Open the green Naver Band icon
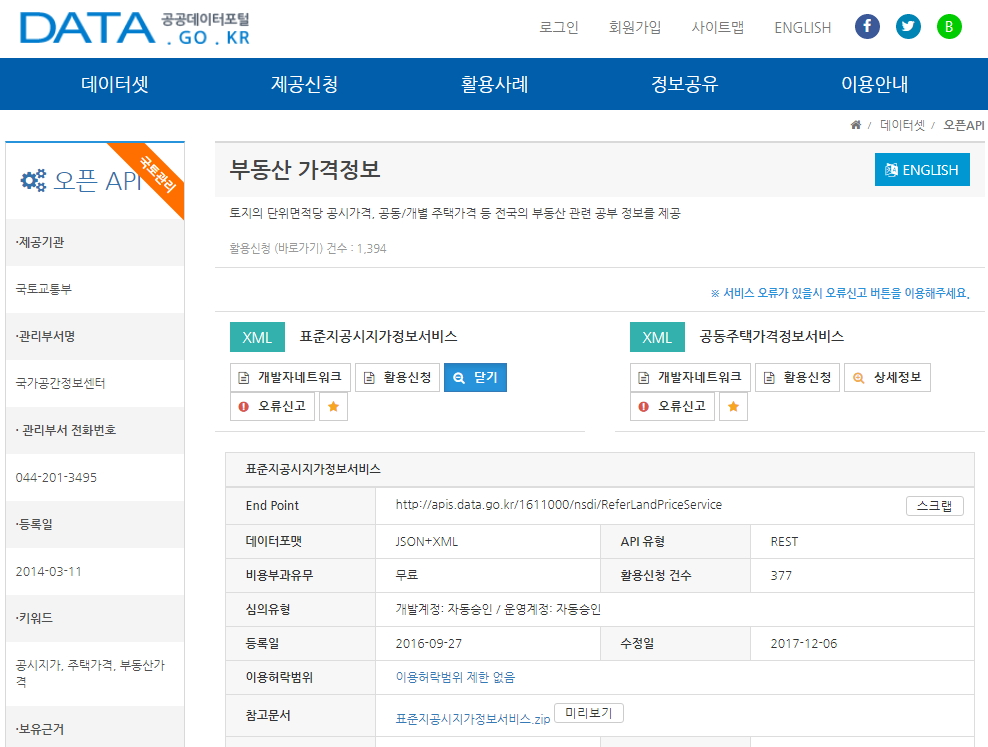988x747 pixels. click(949, 26)
